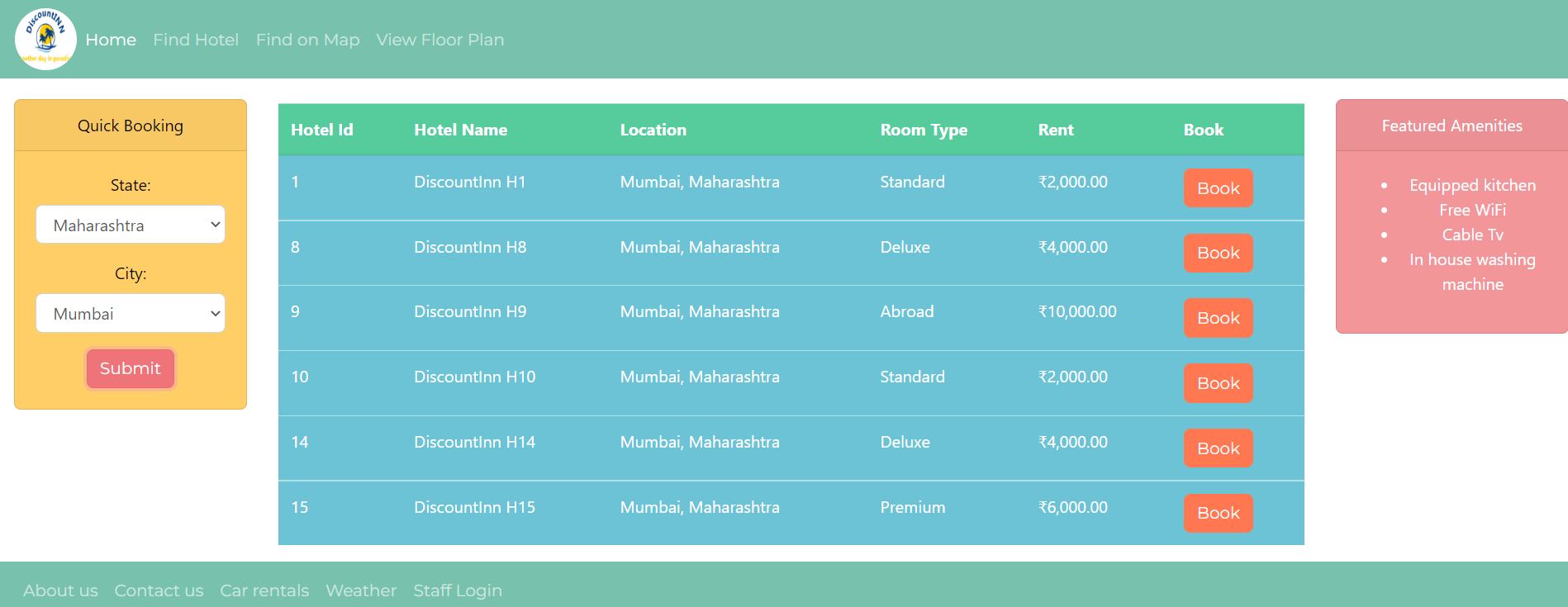Go to Find Hotel page
Image resolution: width=1568 pixels, height=607 pixels.
[196, 40]
